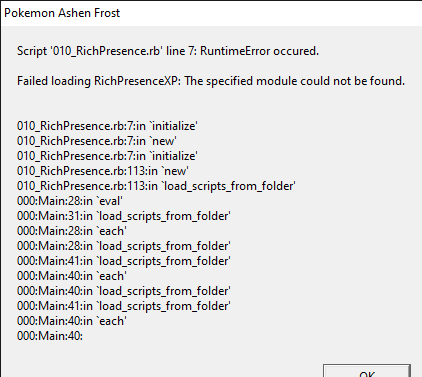422x377 pixels.
Task: Click the 000:Main:31 load_scripts_from_folder line
Action: [x=124, y=216]
